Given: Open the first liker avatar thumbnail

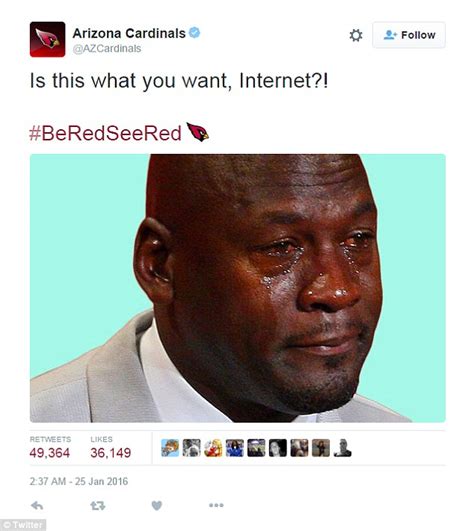Looking at the screenshot, I should pyautogui.click(x=170, y=448).
